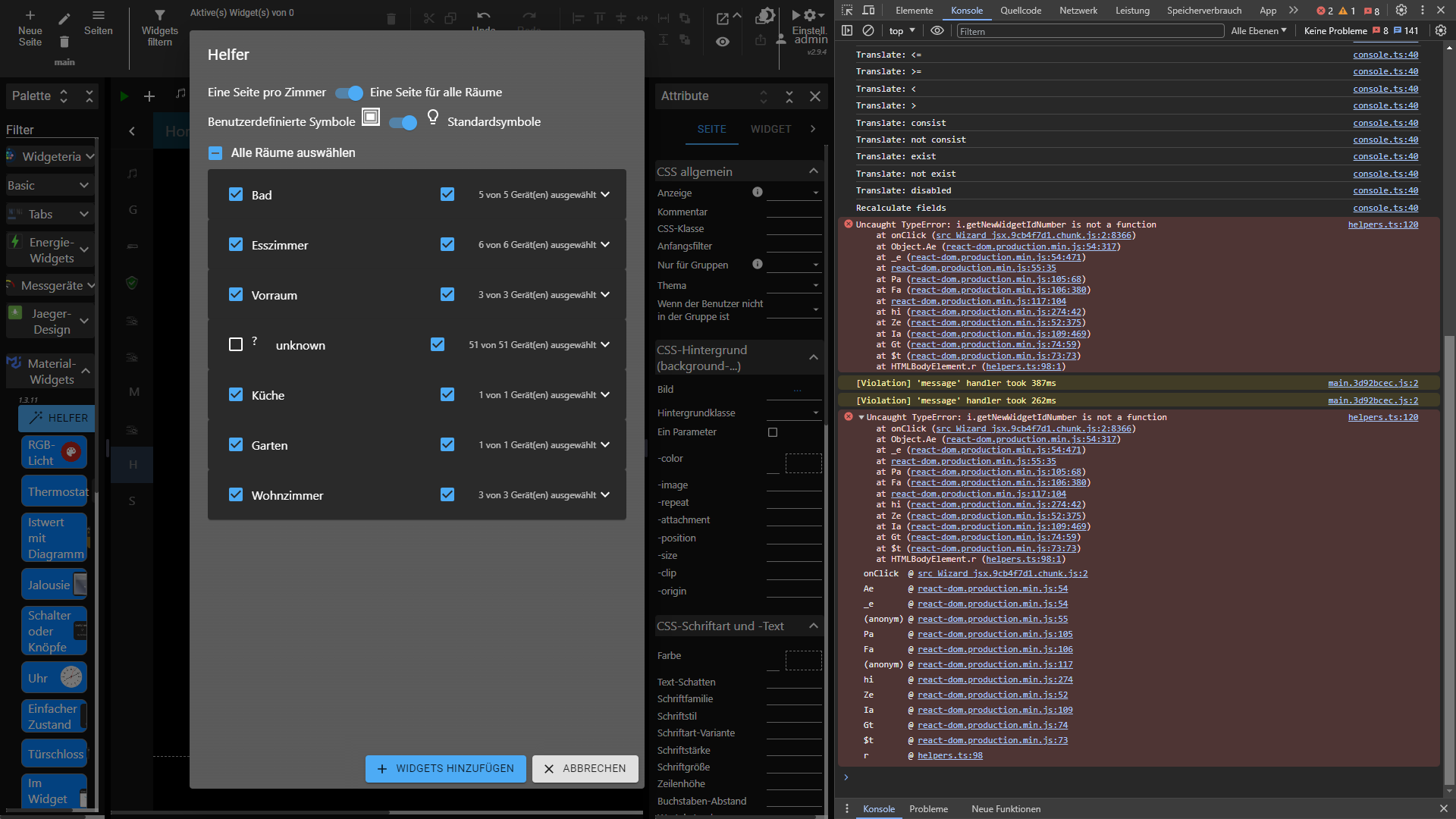
Task: Collapse all Attribute sections icon
Action: click(x=789, y=96)
